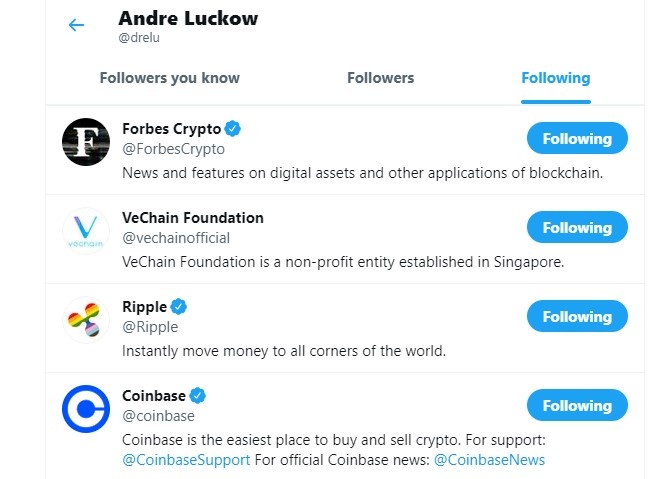663x479 pixels.
Task: Unfollow Forbes Crypto via Following button
Action: tap(577, 139)
